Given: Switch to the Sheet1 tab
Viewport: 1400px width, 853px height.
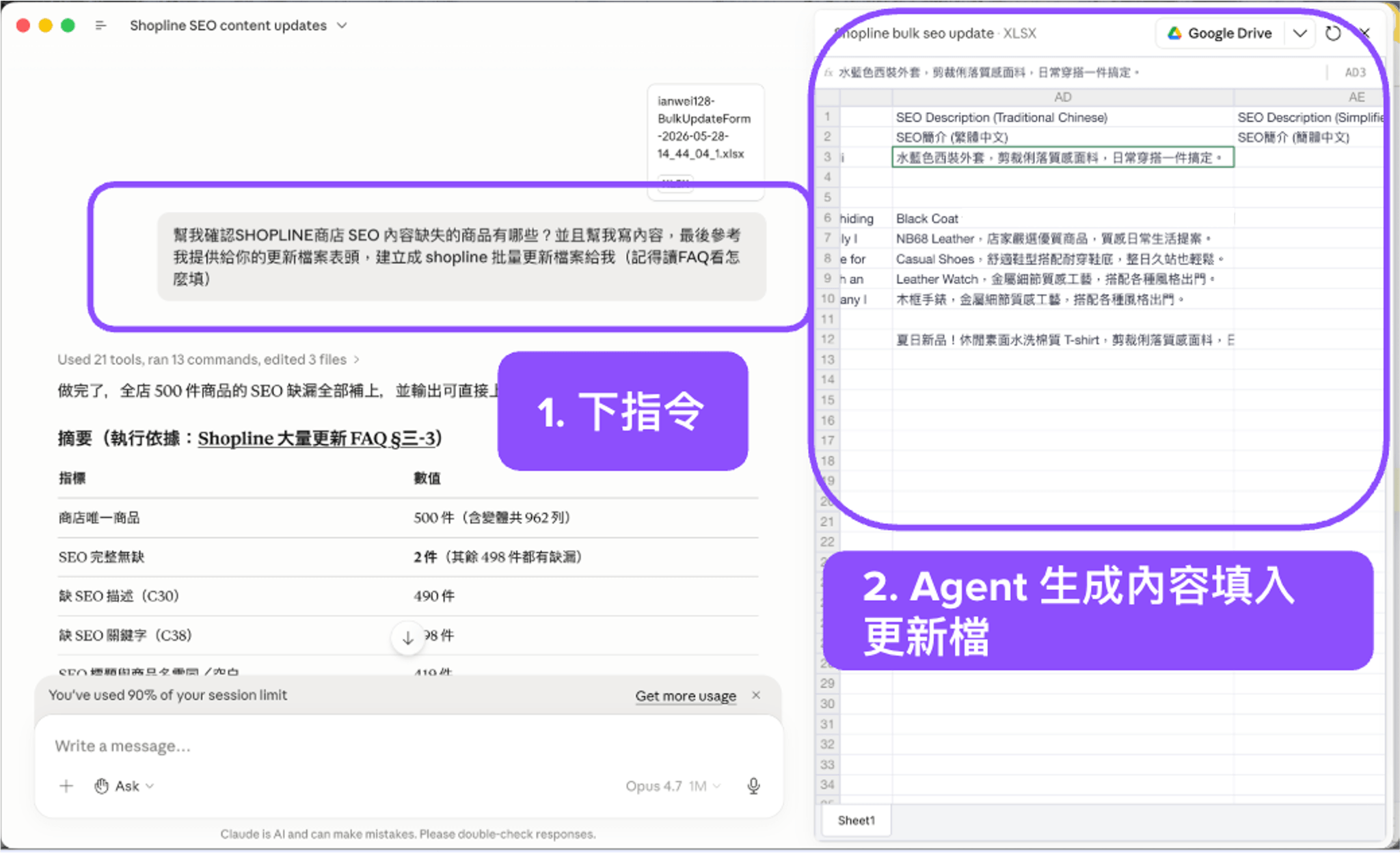Looking at the screenshot, I should pos(857,820).
